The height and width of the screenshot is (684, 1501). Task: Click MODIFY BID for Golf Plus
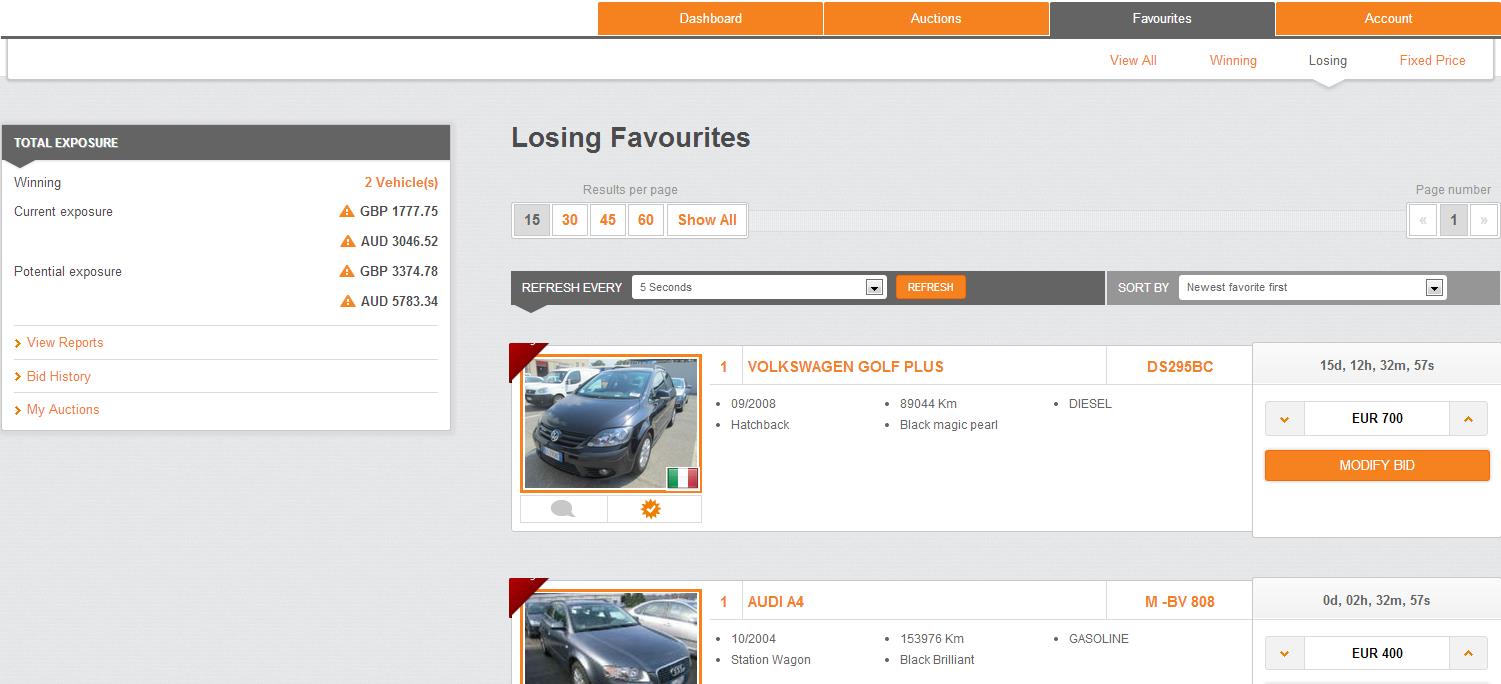[x=1377, y=465]
